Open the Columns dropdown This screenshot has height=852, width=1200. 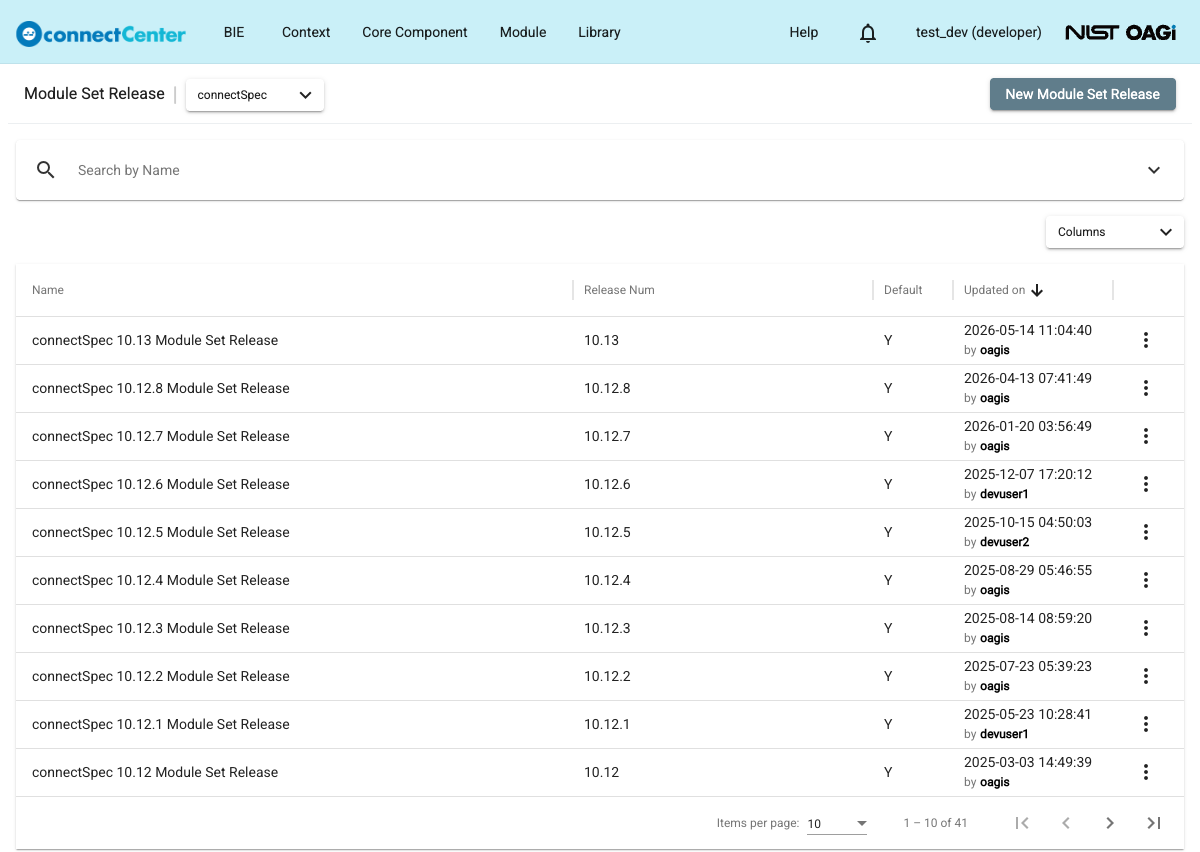click(1115, 232)
